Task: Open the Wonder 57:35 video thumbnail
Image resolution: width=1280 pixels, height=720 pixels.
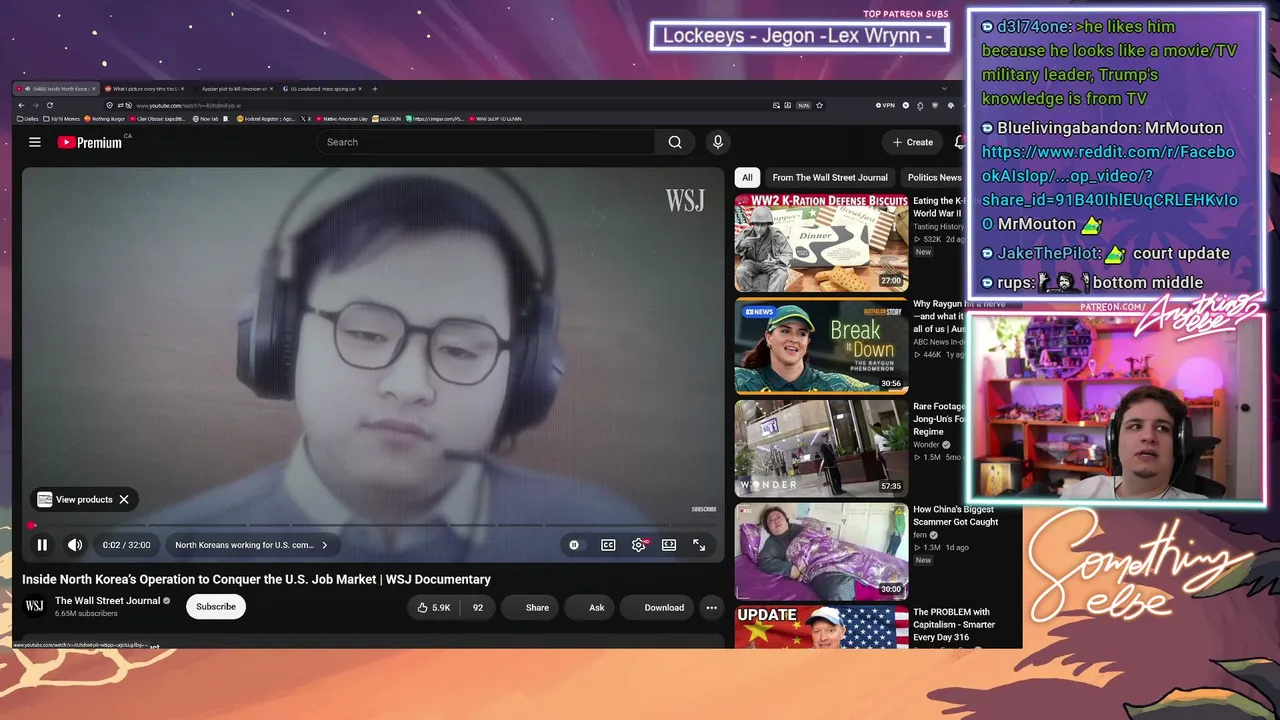Action: click(821, 449)
